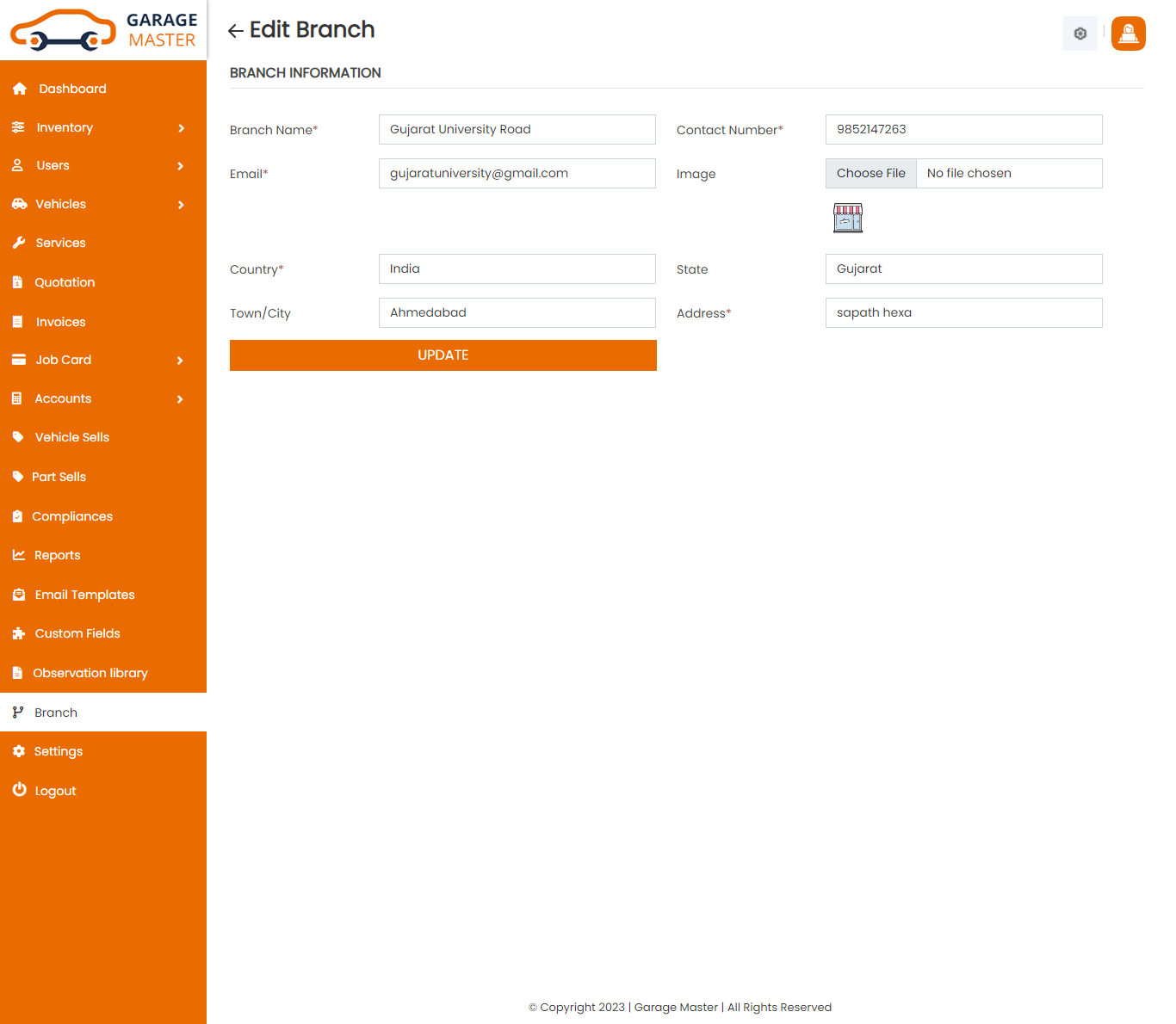Expand the Vehicles submenu arrow
Viewport: 1176px width, 1024px height.
pos(181,205)
